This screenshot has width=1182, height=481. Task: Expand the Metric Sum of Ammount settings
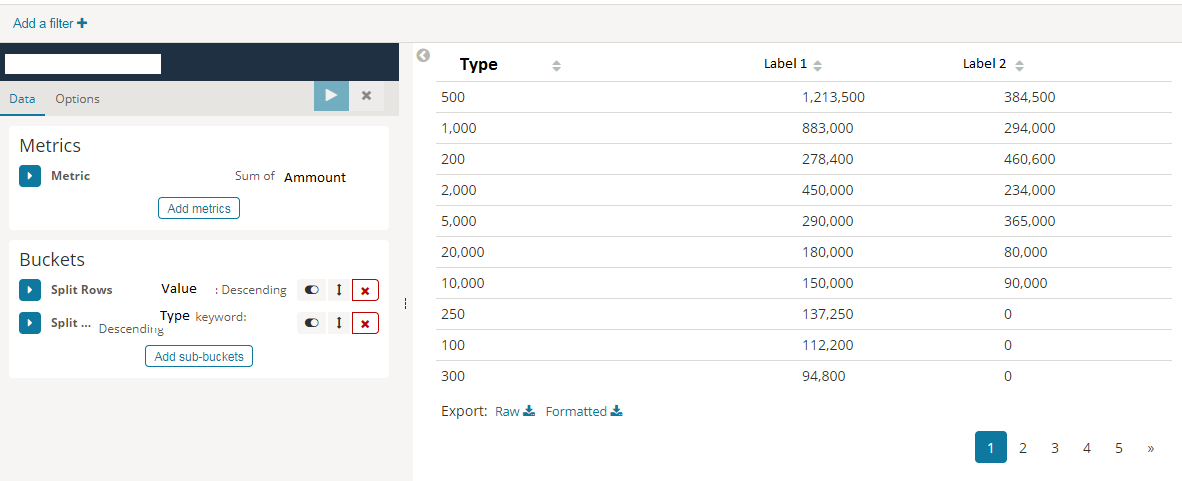pos(30,176)
